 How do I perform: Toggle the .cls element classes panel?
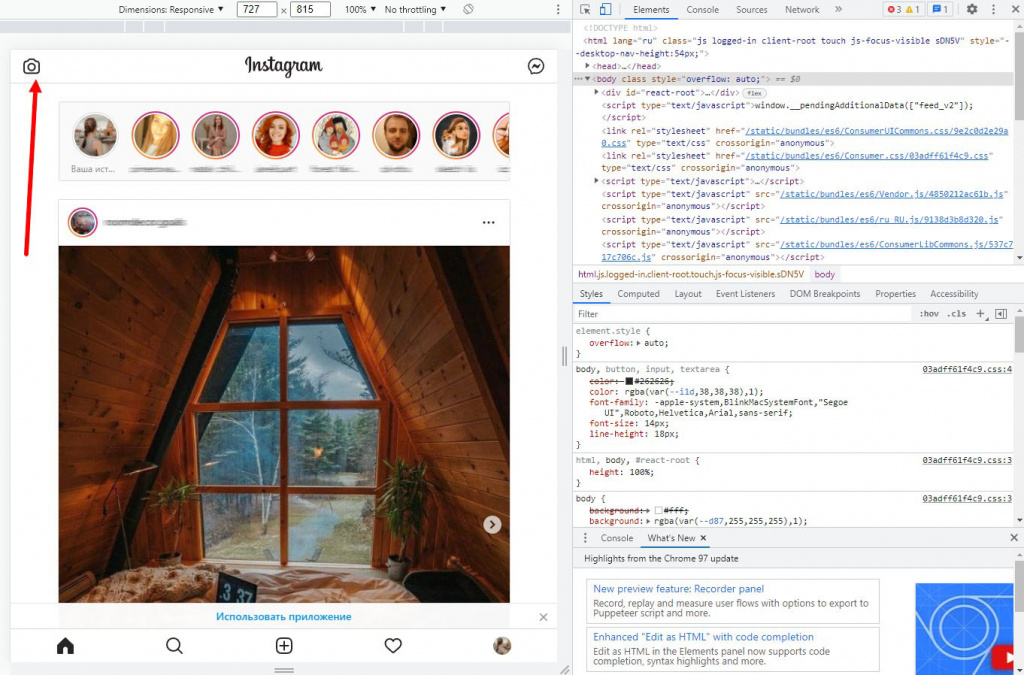[x=957, y=314]
